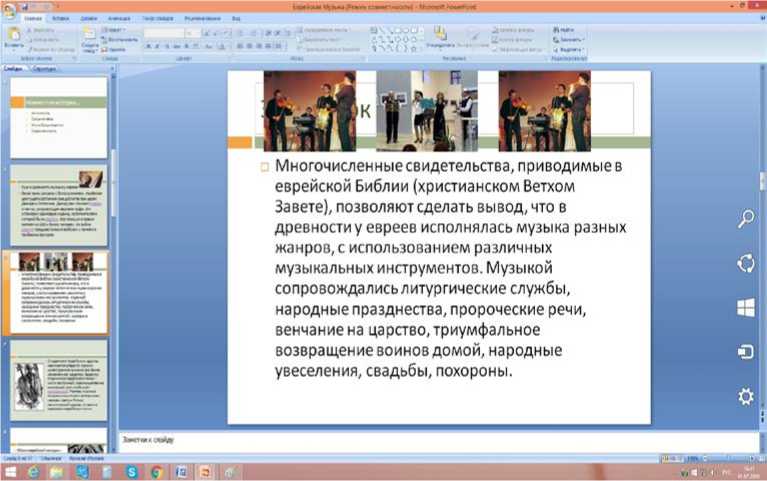Open Google Chrome from the taskbar
Image resolution: width=767 pixels, height=481 pixels.
click(x=157, y=472)
